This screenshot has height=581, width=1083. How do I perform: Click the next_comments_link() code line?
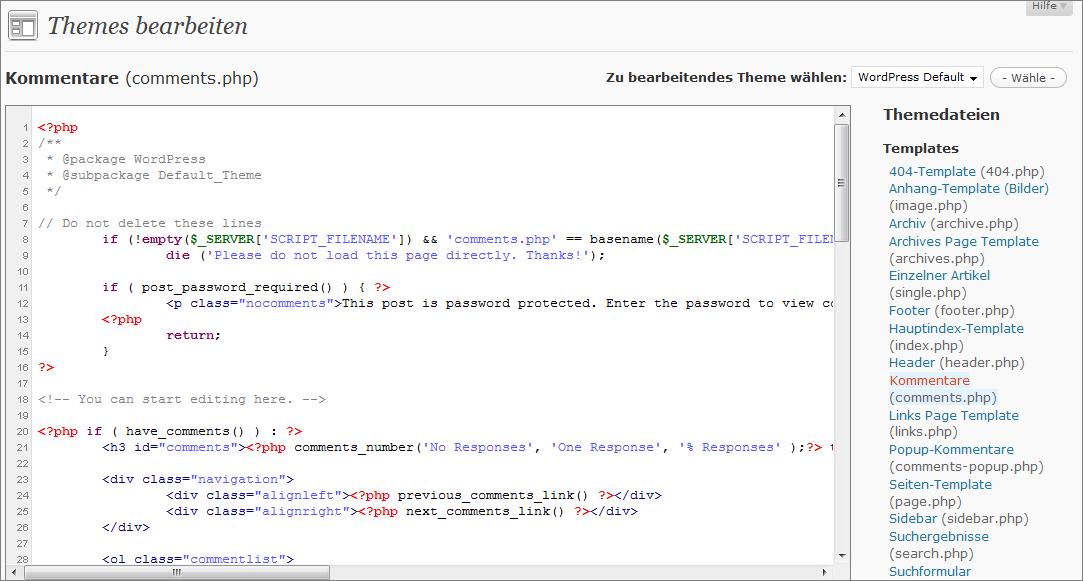pyautogui.click(x=402, y=511)
